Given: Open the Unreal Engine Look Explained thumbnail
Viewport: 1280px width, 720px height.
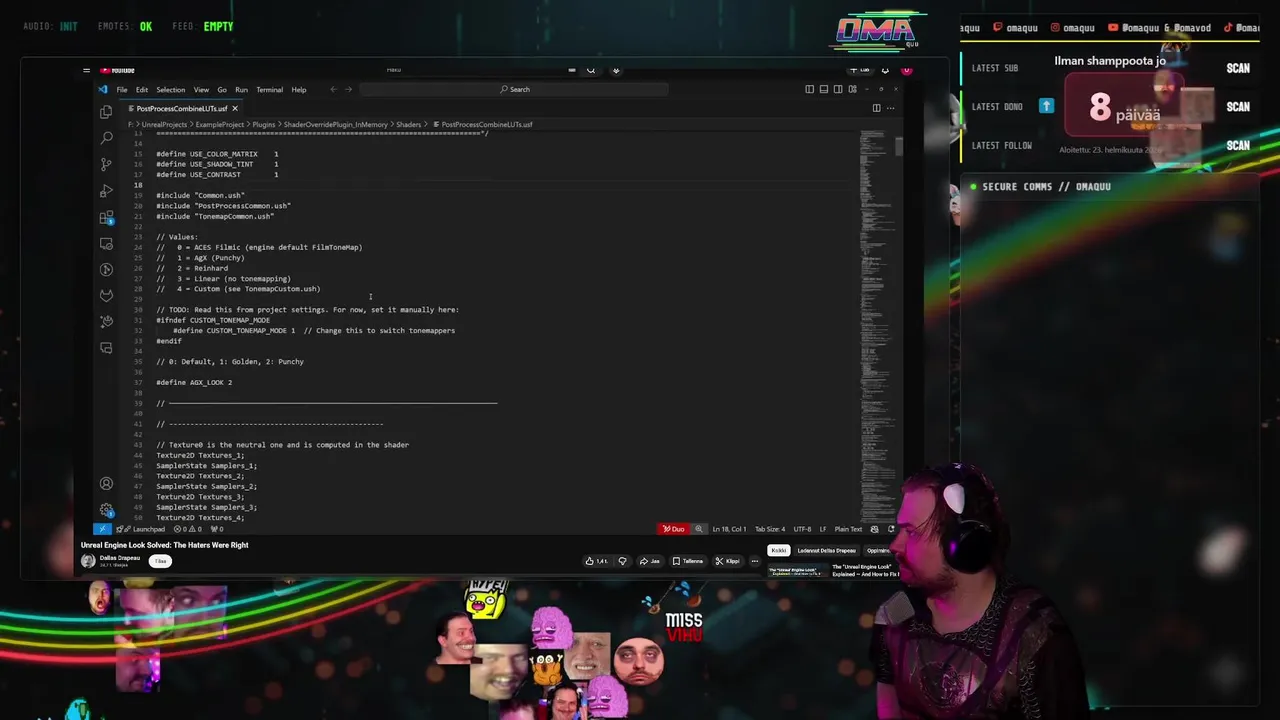Looking at the screenshot, I should [797, 572].
